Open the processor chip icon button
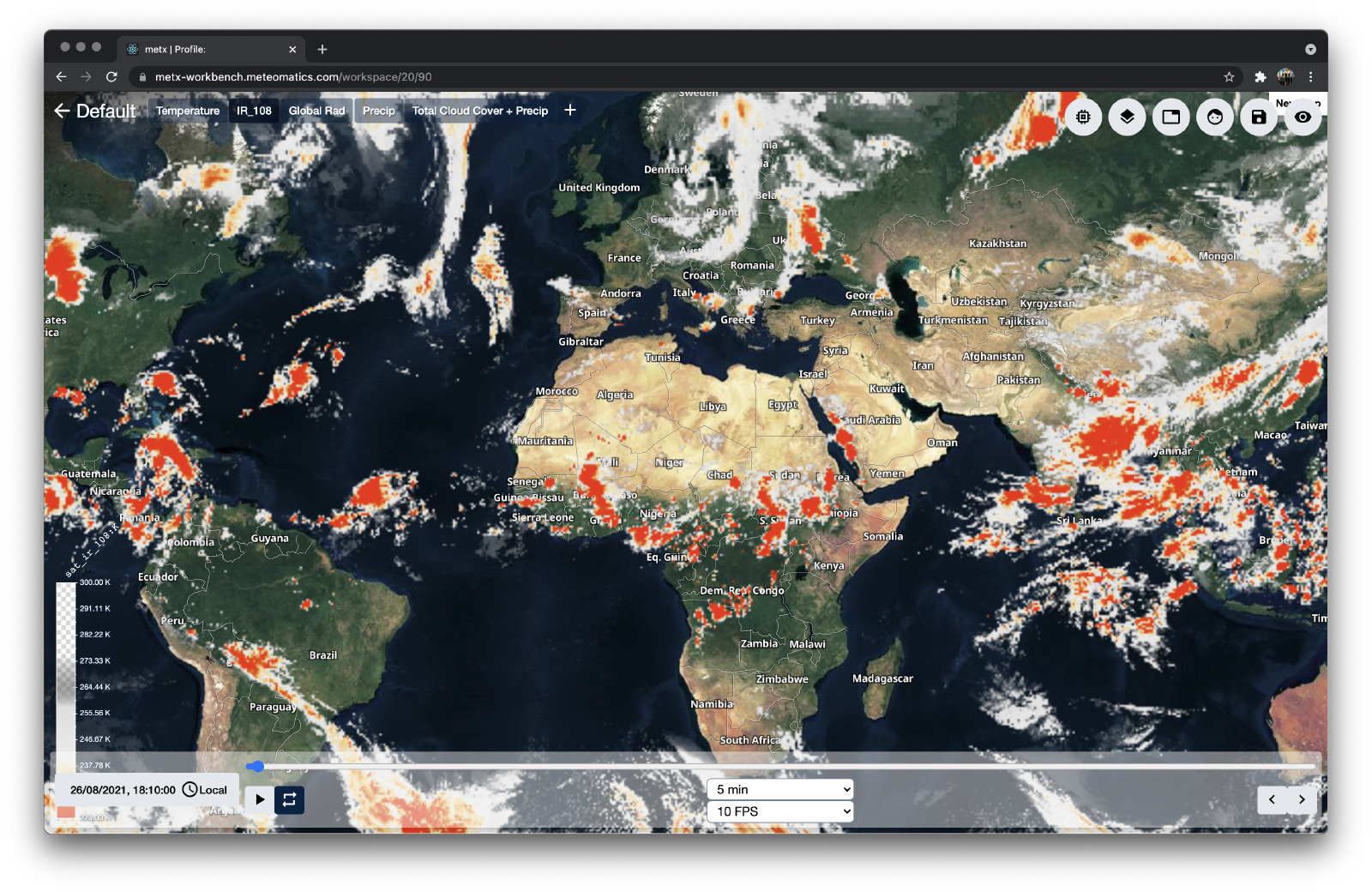 pos(1083,117)
